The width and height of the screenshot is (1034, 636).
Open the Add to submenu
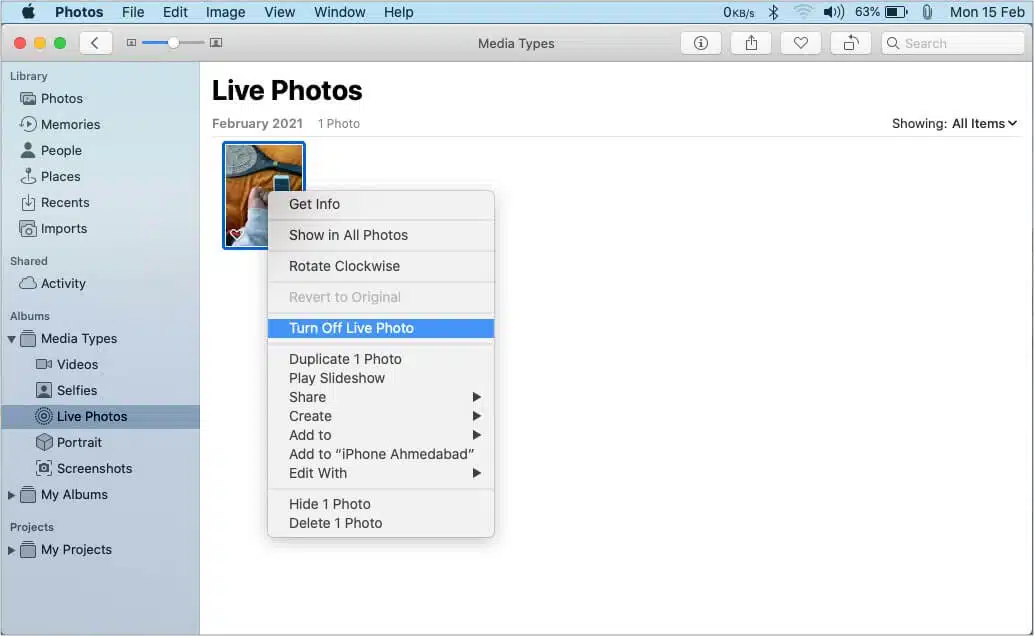(380, 435)
